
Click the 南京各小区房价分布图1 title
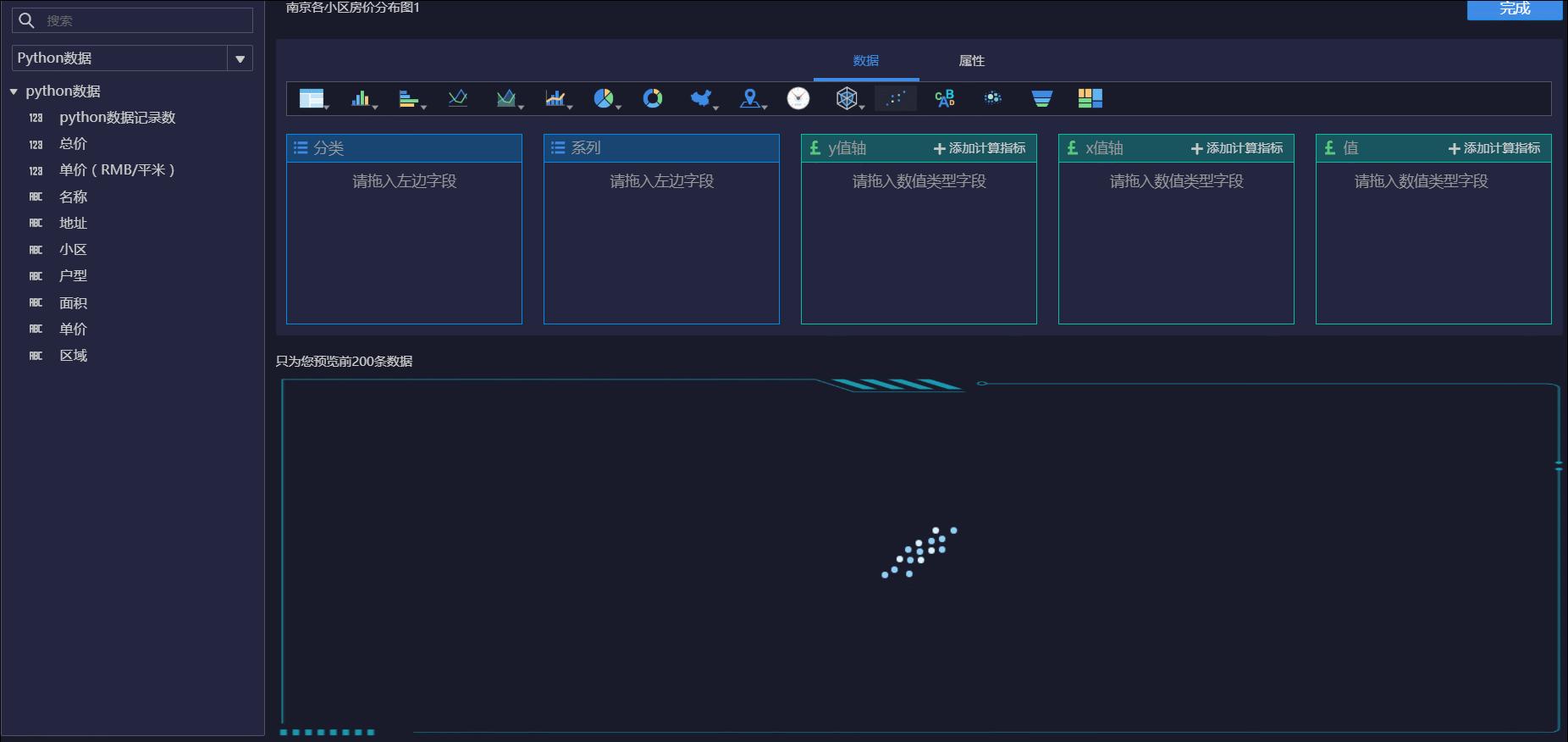(x=353, y=8)
